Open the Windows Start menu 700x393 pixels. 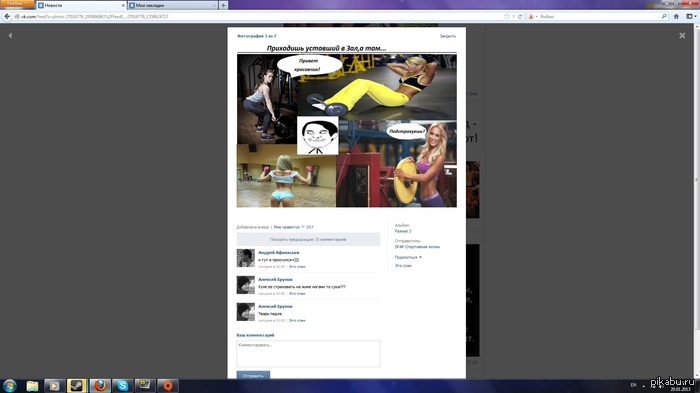pos(9,385)
